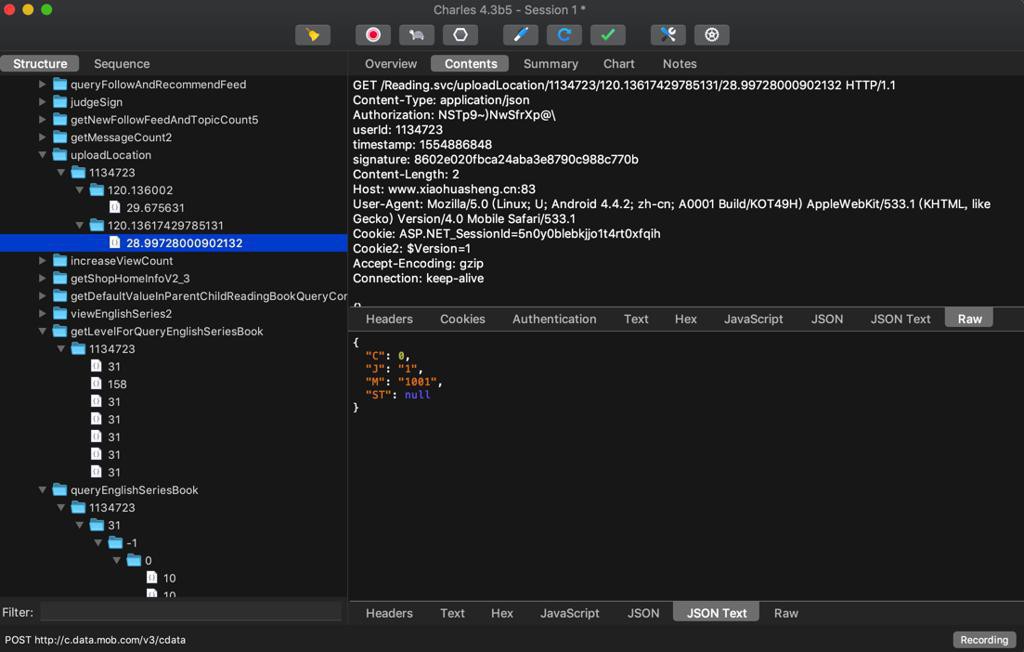This screenshot has width=1024, height=652.
Task: Click the Filter input field
Action: (x=190, y=612)
